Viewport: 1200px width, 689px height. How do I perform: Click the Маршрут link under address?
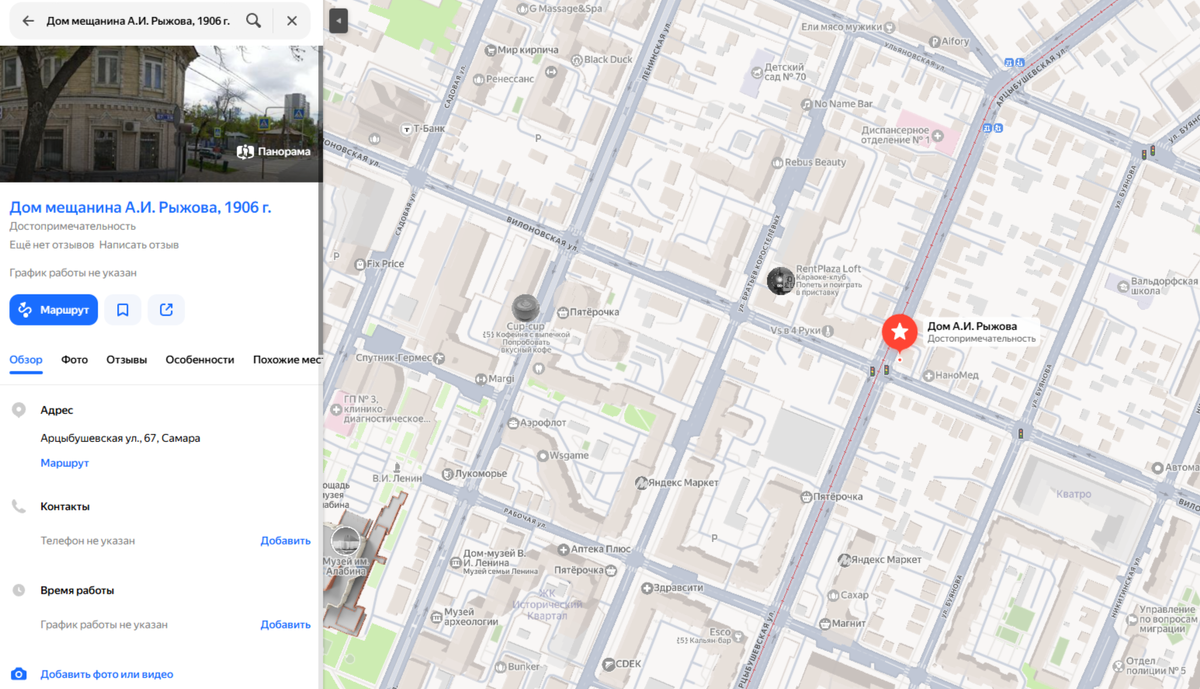65,463
